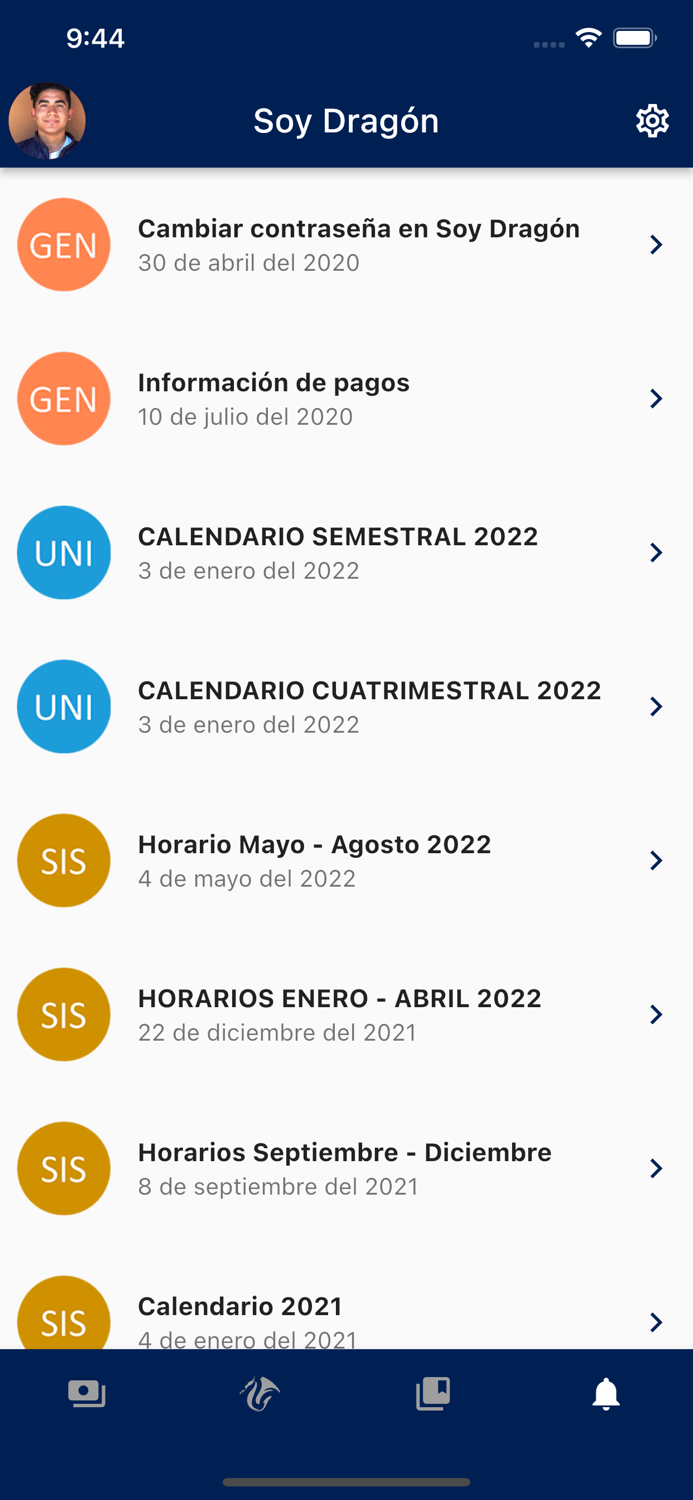Viewport: 693px width, 1500px height.
Task: Expand Horarios Septiembre - Diciembre with chevron
Action: point(657,1168)
